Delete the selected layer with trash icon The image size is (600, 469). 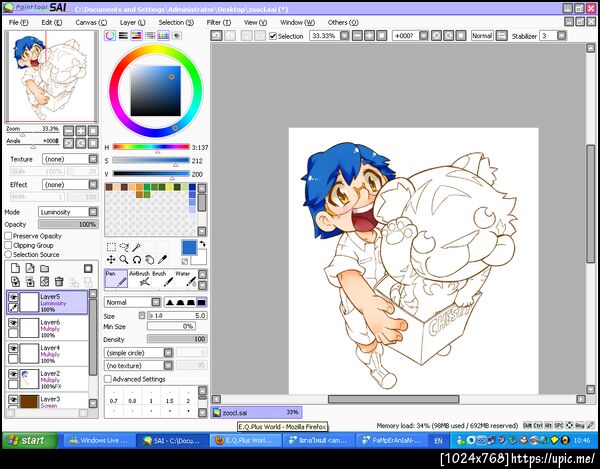point(59,282)
